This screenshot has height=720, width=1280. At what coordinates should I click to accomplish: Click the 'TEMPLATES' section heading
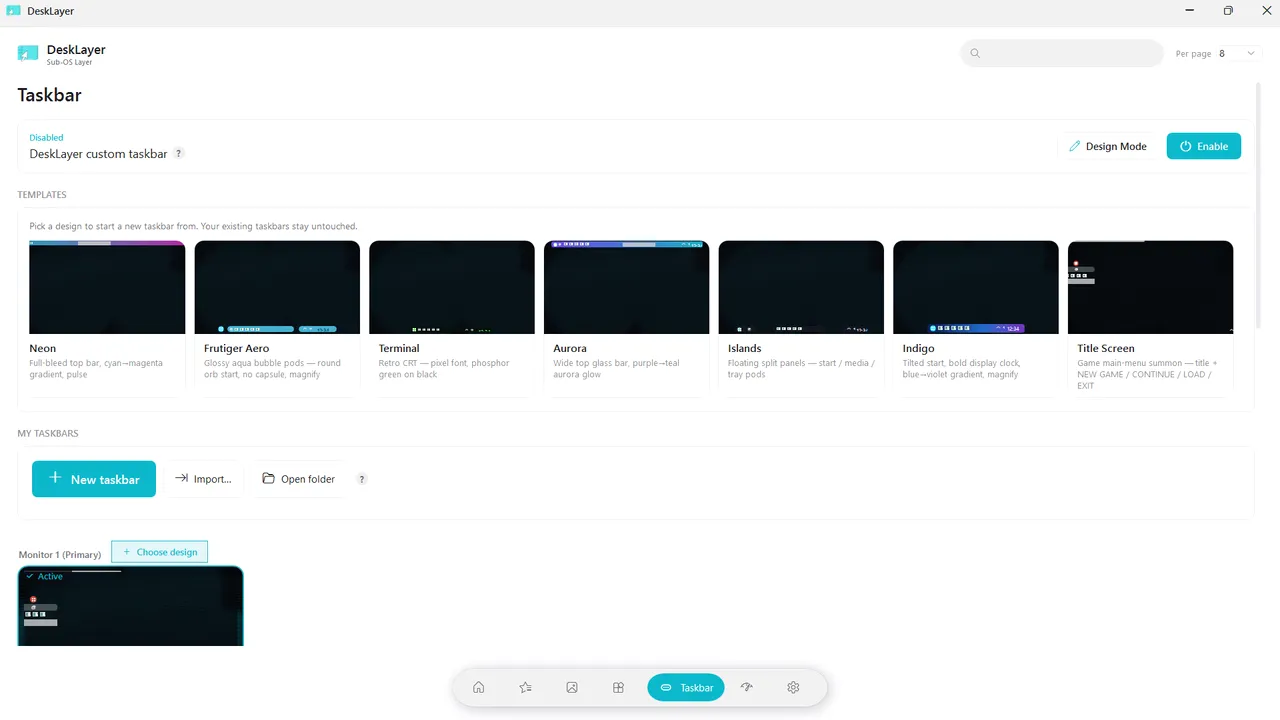point(42,195)
